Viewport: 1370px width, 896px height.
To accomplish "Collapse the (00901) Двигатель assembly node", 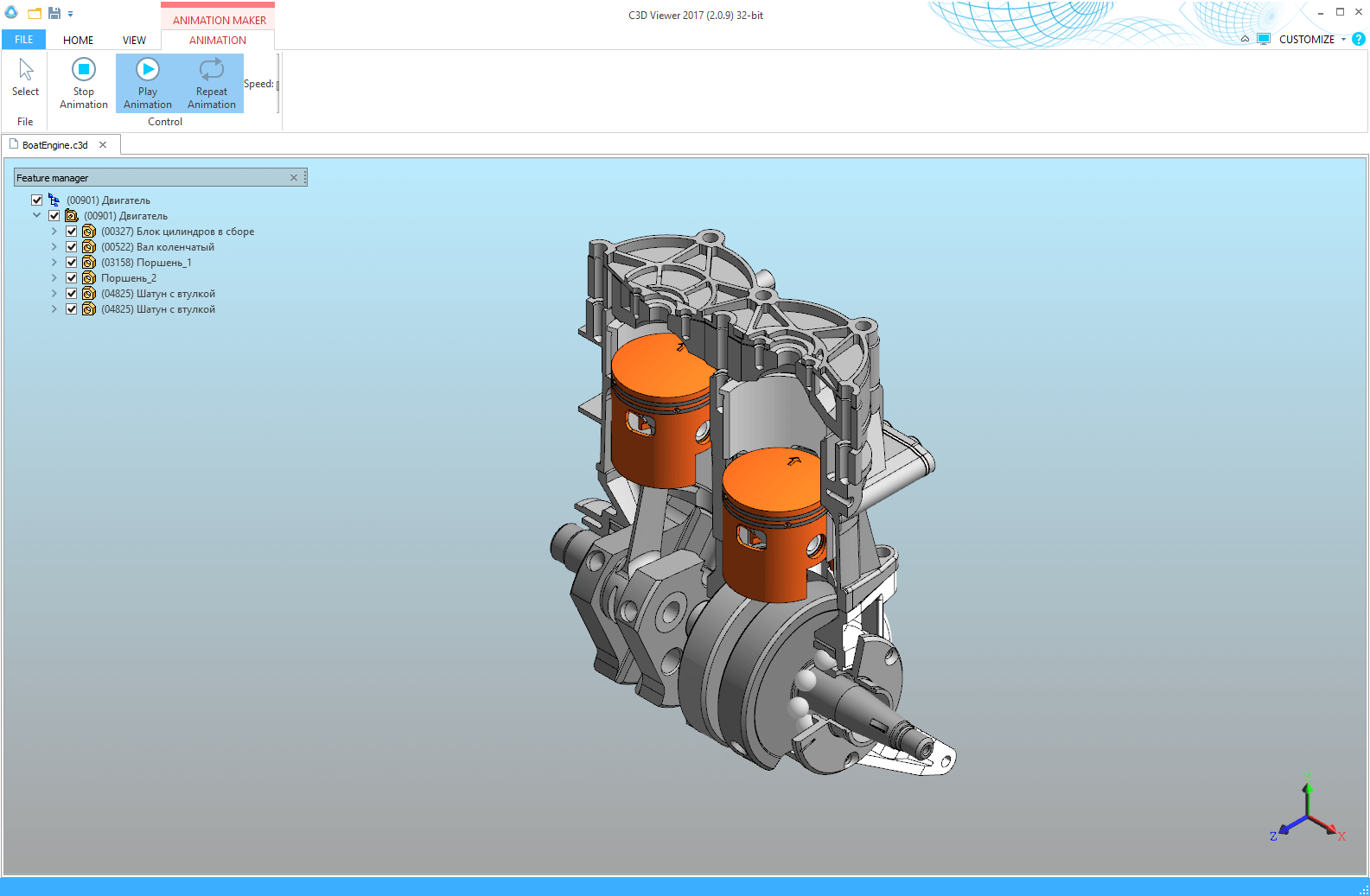I will click(37, 216).
